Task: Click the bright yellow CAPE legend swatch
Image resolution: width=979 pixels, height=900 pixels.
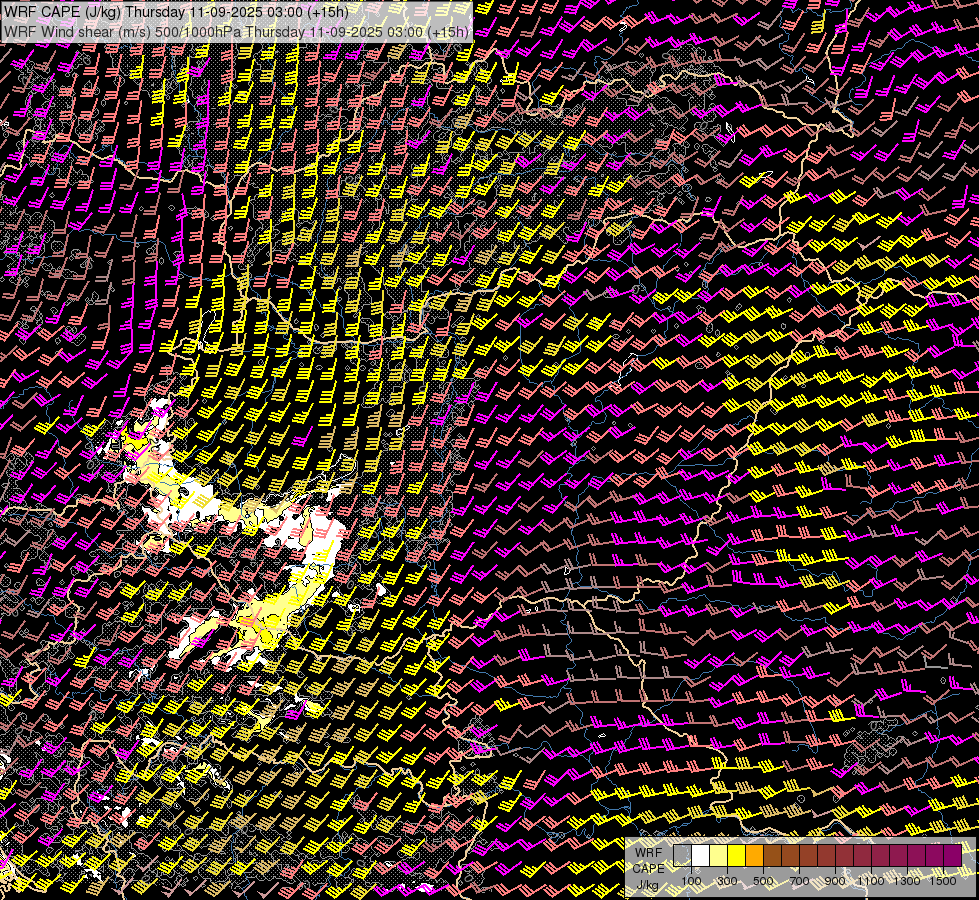Action: coord(736,856)
